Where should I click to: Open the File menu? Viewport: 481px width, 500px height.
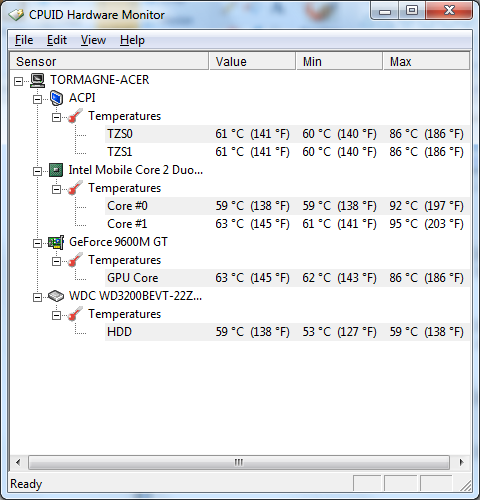(x=24, y=40)
